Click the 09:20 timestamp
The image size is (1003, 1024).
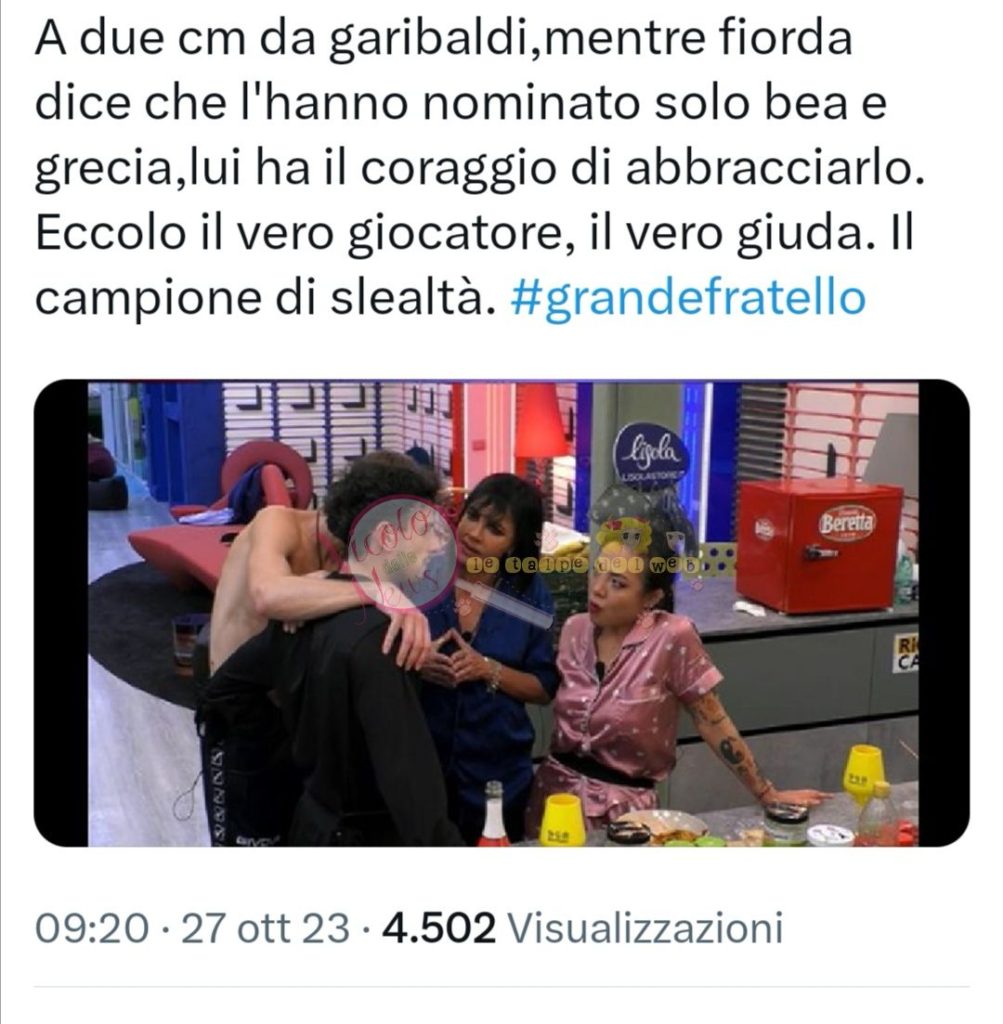[91, 927]
